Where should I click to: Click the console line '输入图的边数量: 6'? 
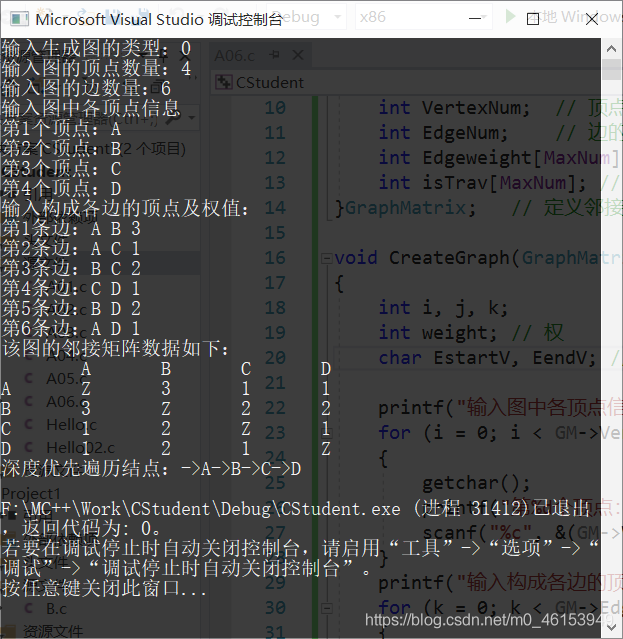pos(86,89)
